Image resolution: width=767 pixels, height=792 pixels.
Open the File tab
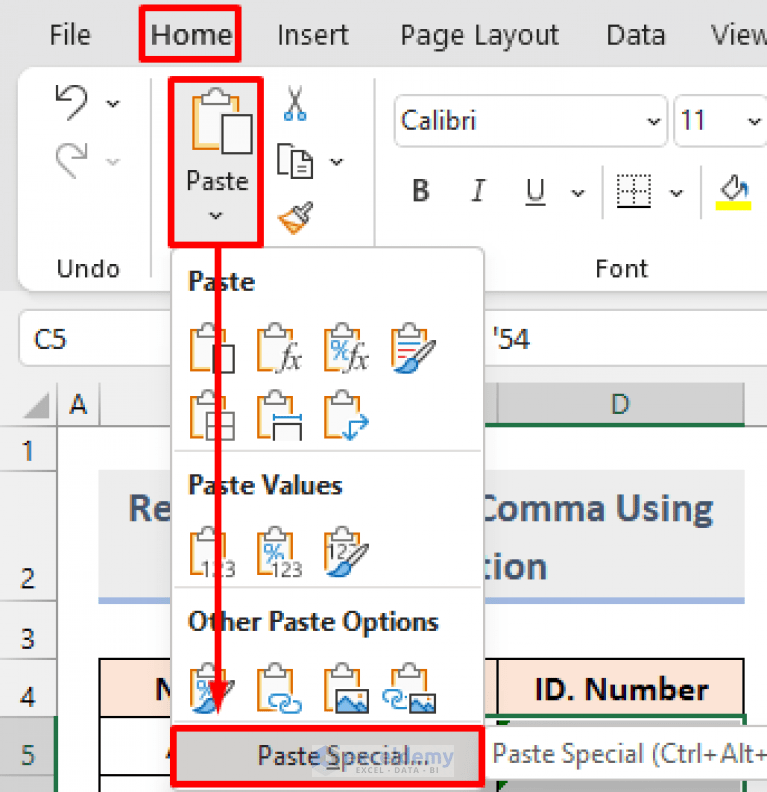70,35
